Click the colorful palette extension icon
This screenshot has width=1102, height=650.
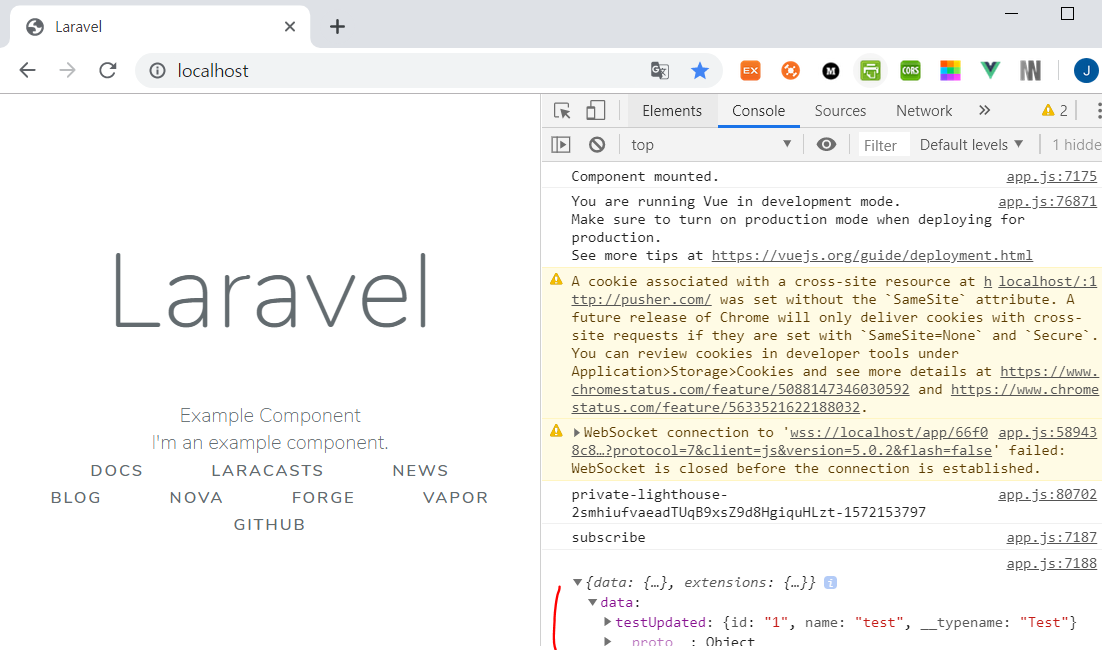(x=950, y=70)
